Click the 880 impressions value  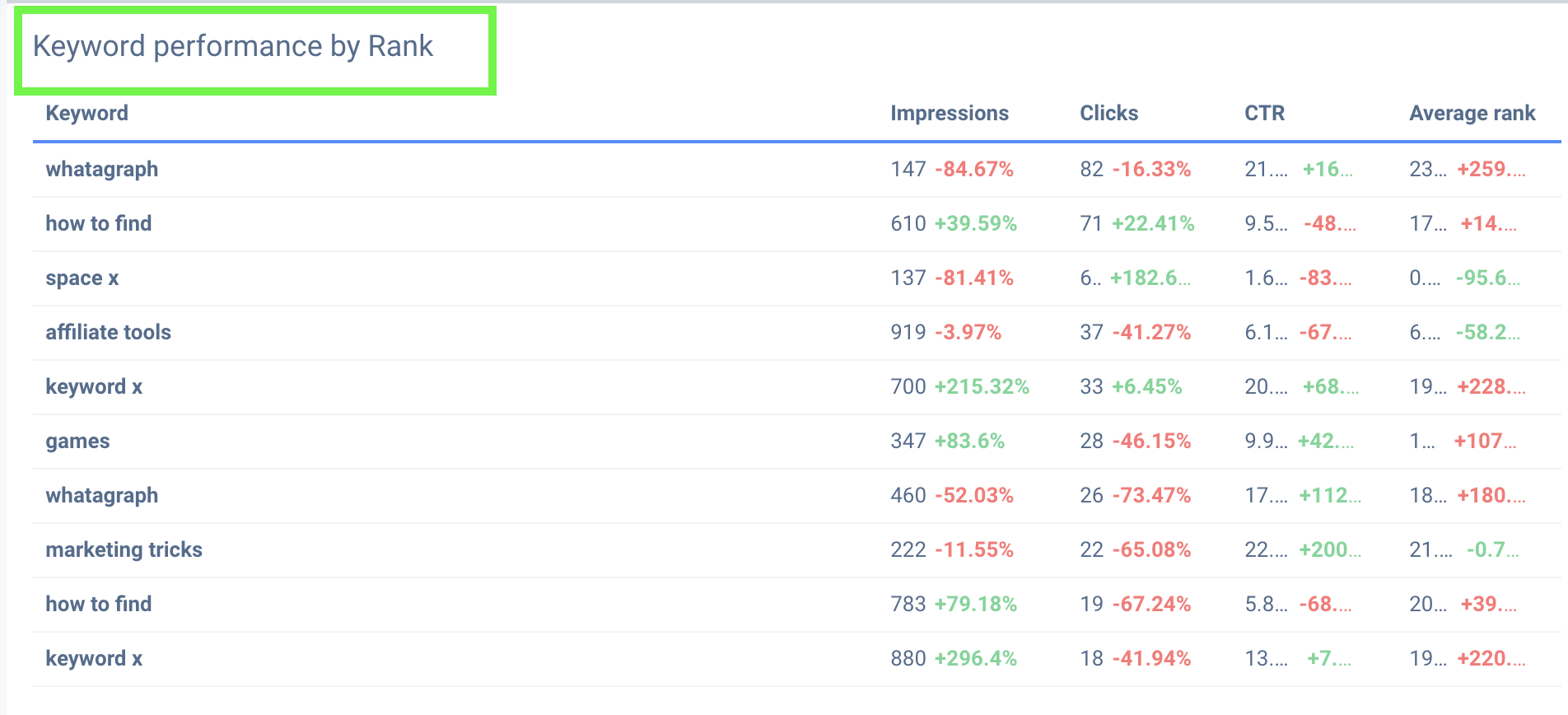click(x=908, y=658)
